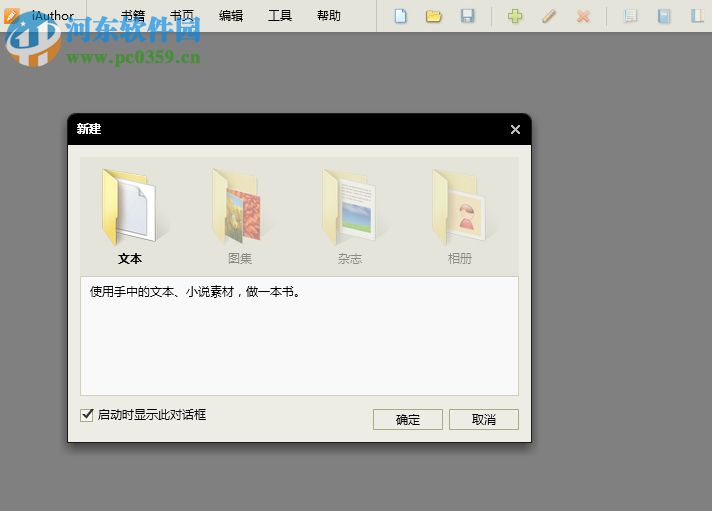Image resolution: width=712 pixels, height=511 pixels.
Task: Open the 工具 menu
Action: click(280, 16)
